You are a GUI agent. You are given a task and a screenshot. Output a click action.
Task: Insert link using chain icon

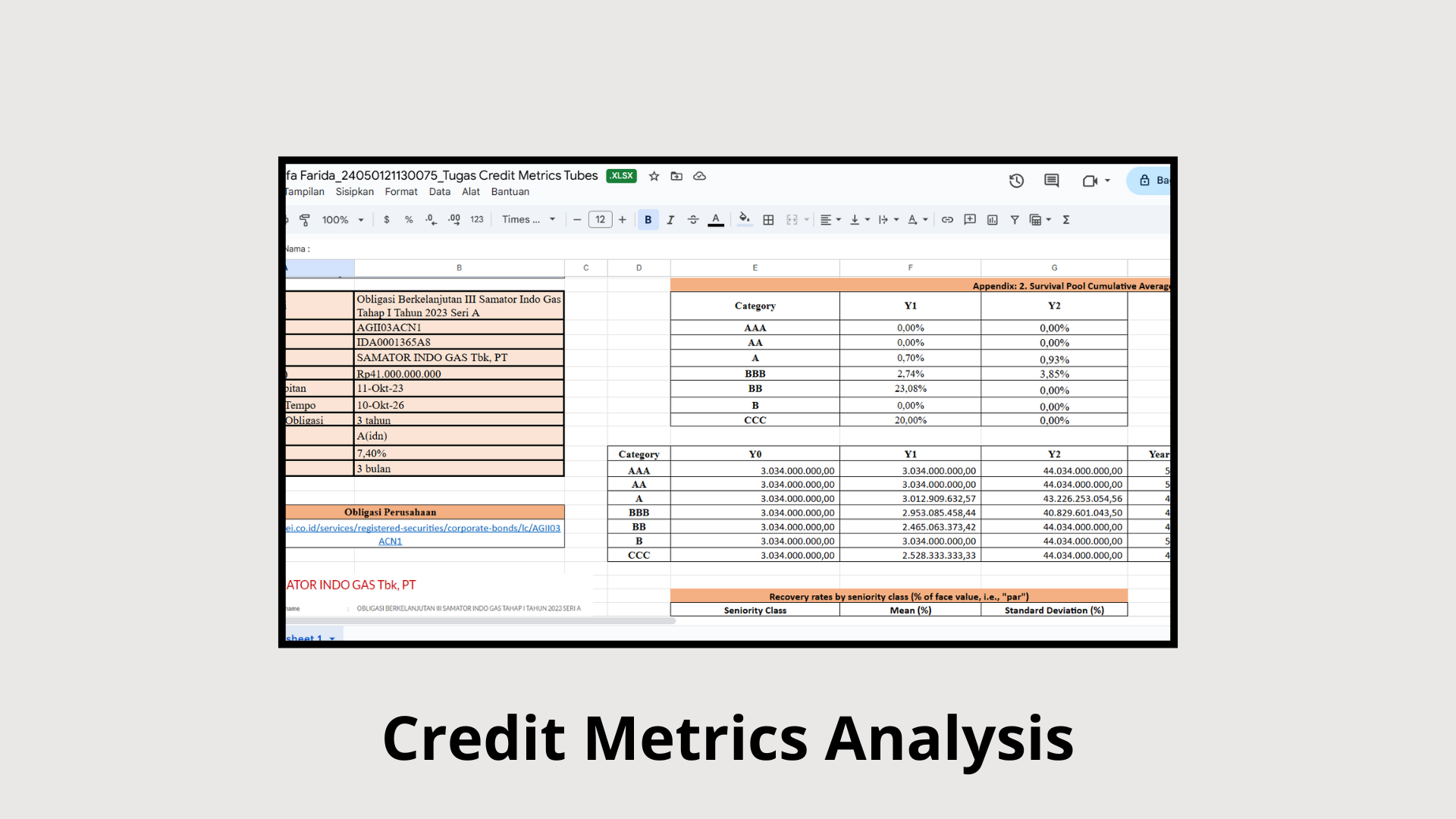[947, 220]
